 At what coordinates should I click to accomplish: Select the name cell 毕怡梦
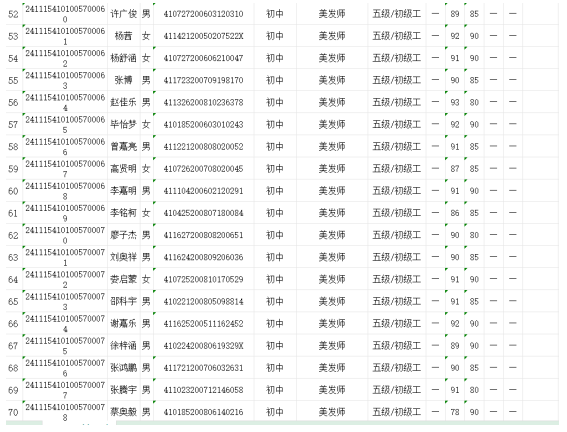[x=124, y=125]
